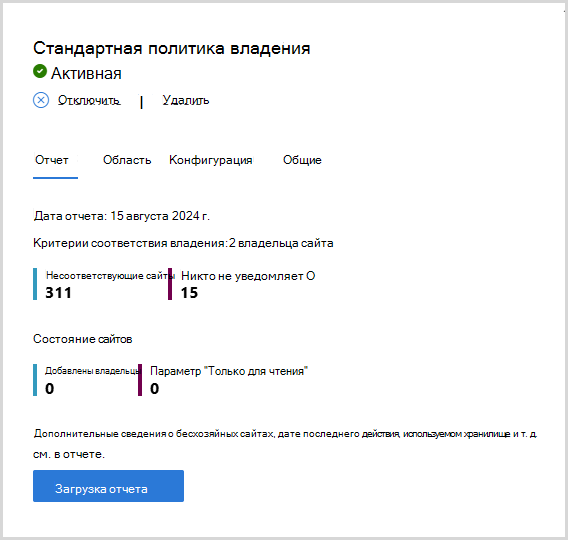Switch to the Общие tab
This screenshot has width=568, height=540.
pyautogui.click(x=302, y=160)
